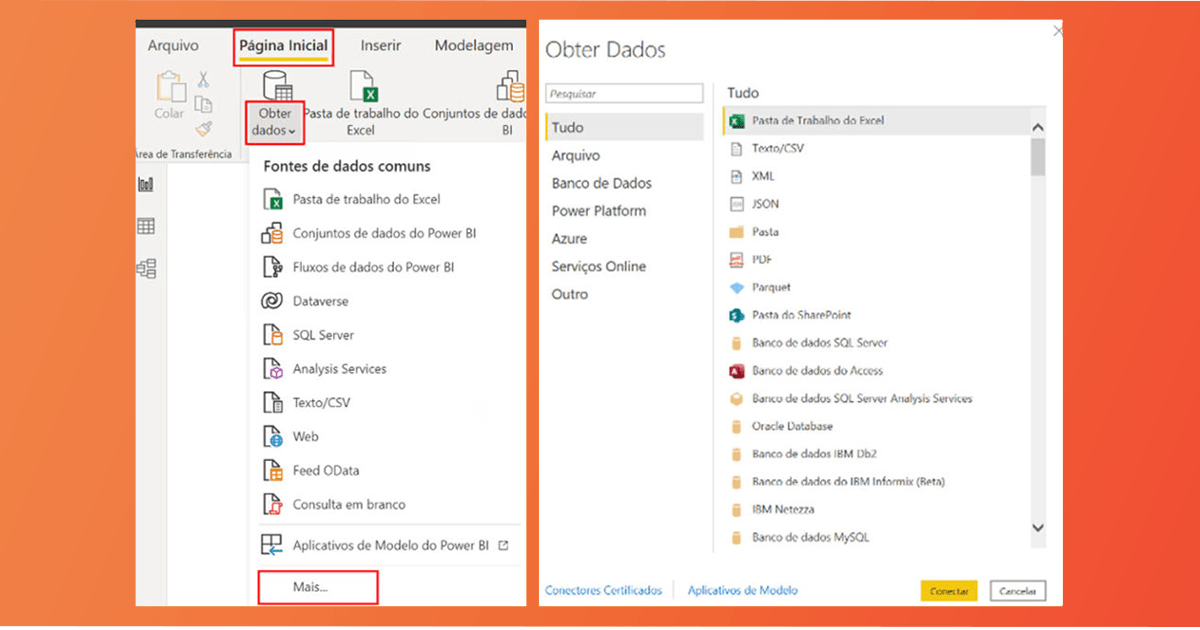
Task: Select Oracle Database from the list
Action: pos(792,426)
